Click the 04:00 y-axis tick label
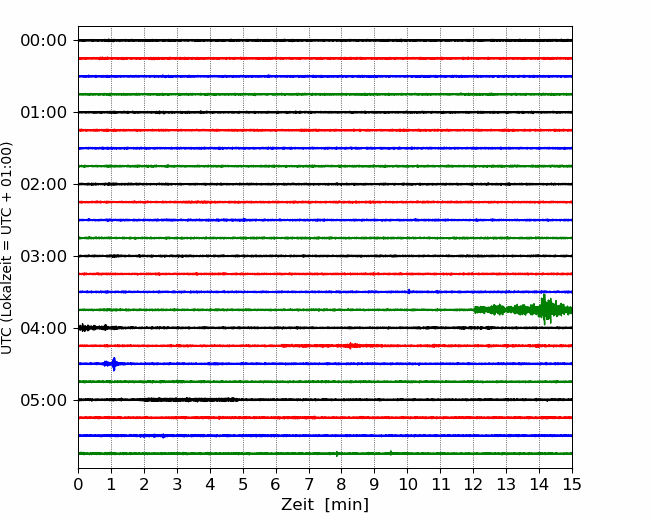 point(44,328)
